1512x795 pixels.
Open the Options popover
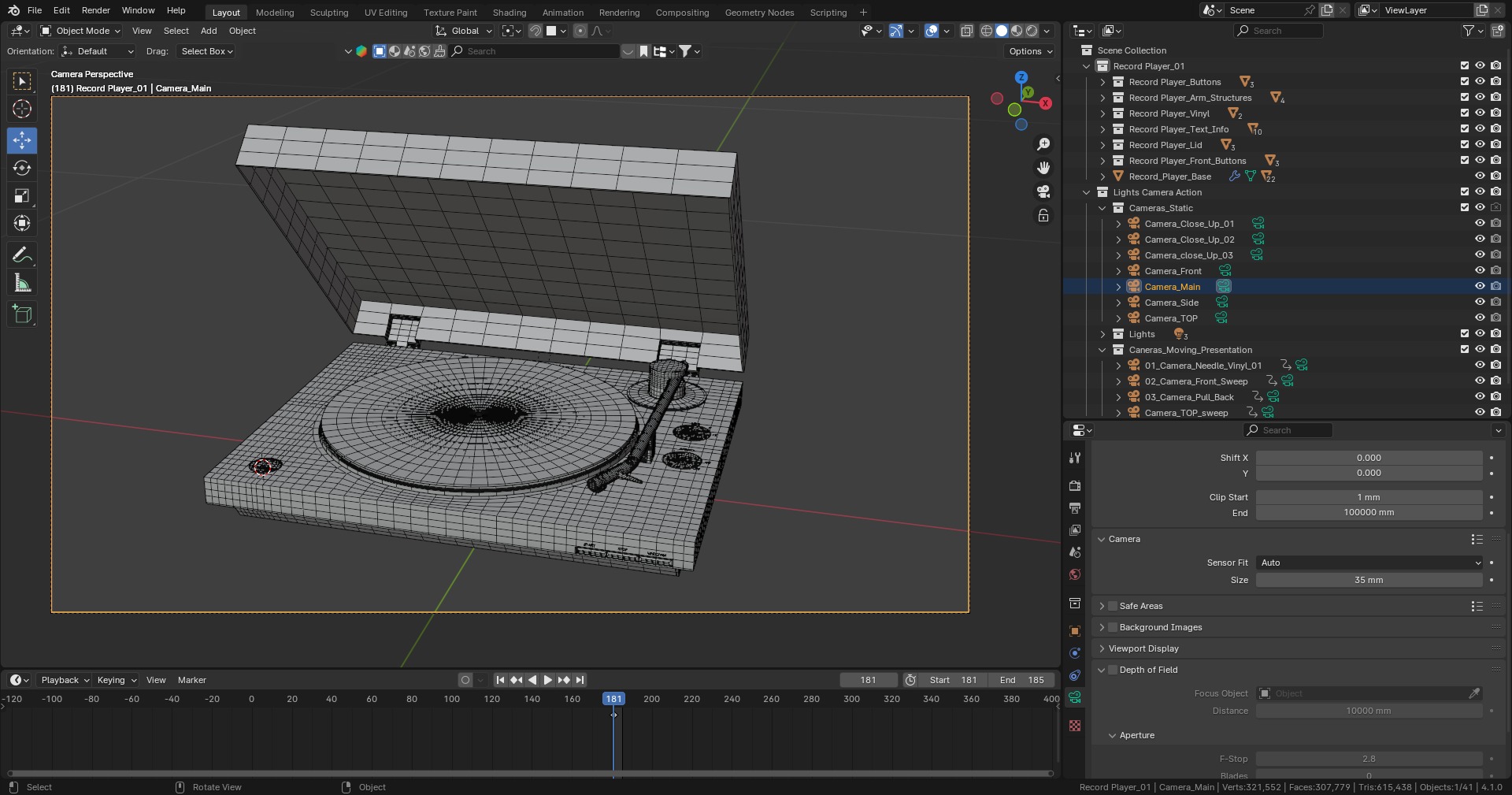1030,51
